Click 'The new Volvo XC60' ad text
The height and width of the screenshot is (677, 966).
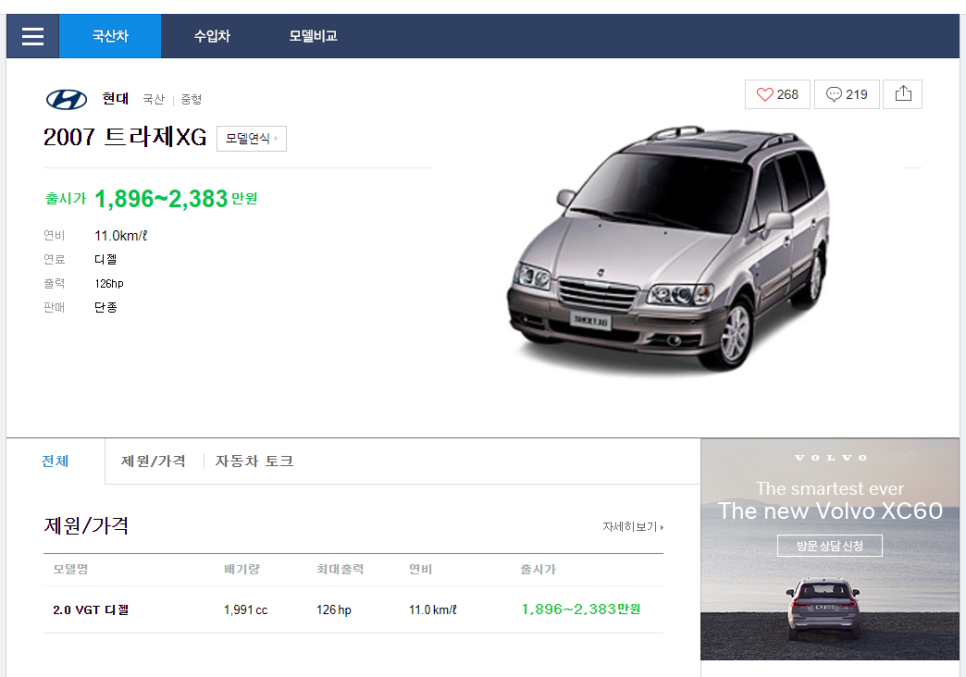pos(830,511)
